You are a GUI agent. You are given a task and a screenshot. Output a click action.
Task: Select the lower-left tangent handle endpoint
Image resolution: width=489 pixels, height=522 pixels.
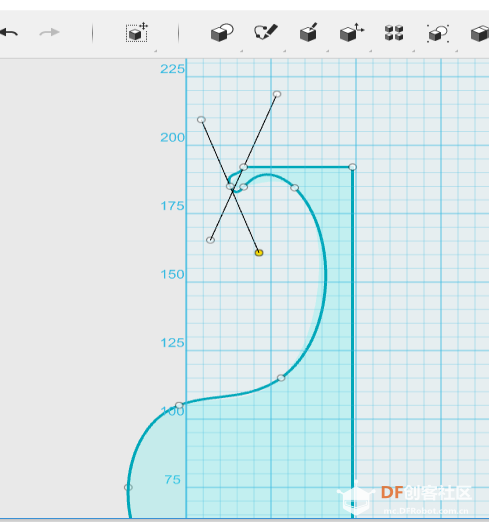click(x=210, y=240)
